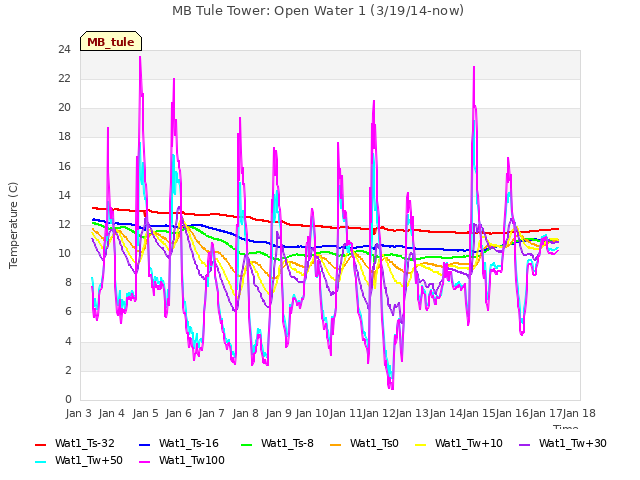The image size is (640, 480).
Task: Click purple legend swatch for Wat1_Tw+30
Action: coord(524,444)
